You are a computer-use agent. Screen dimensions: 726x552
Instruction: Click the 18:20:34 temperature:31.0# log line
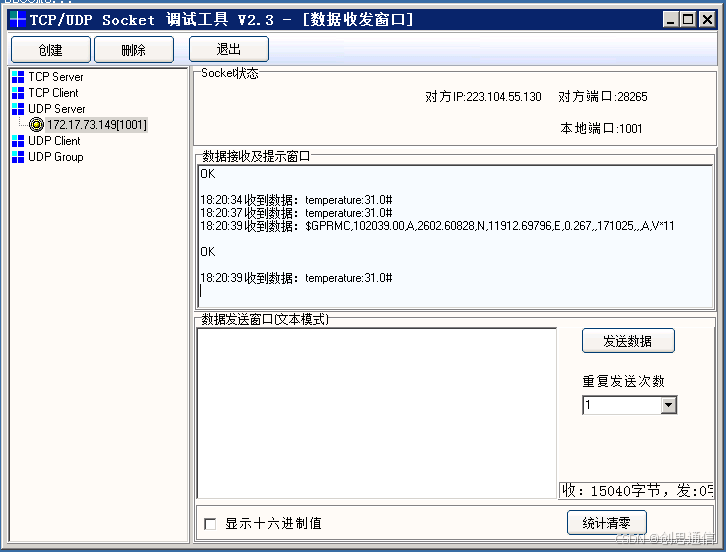pyautogui.click(x=296, y=200)
